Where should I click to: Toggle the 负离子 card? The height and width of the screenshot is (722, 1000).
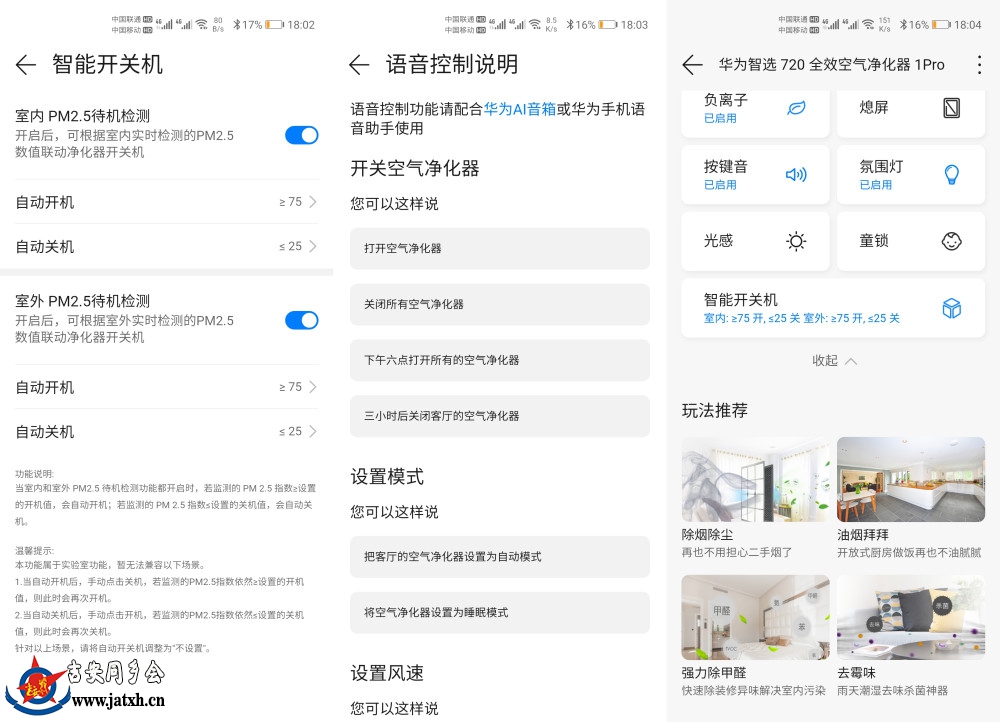(x=755, y=114)
